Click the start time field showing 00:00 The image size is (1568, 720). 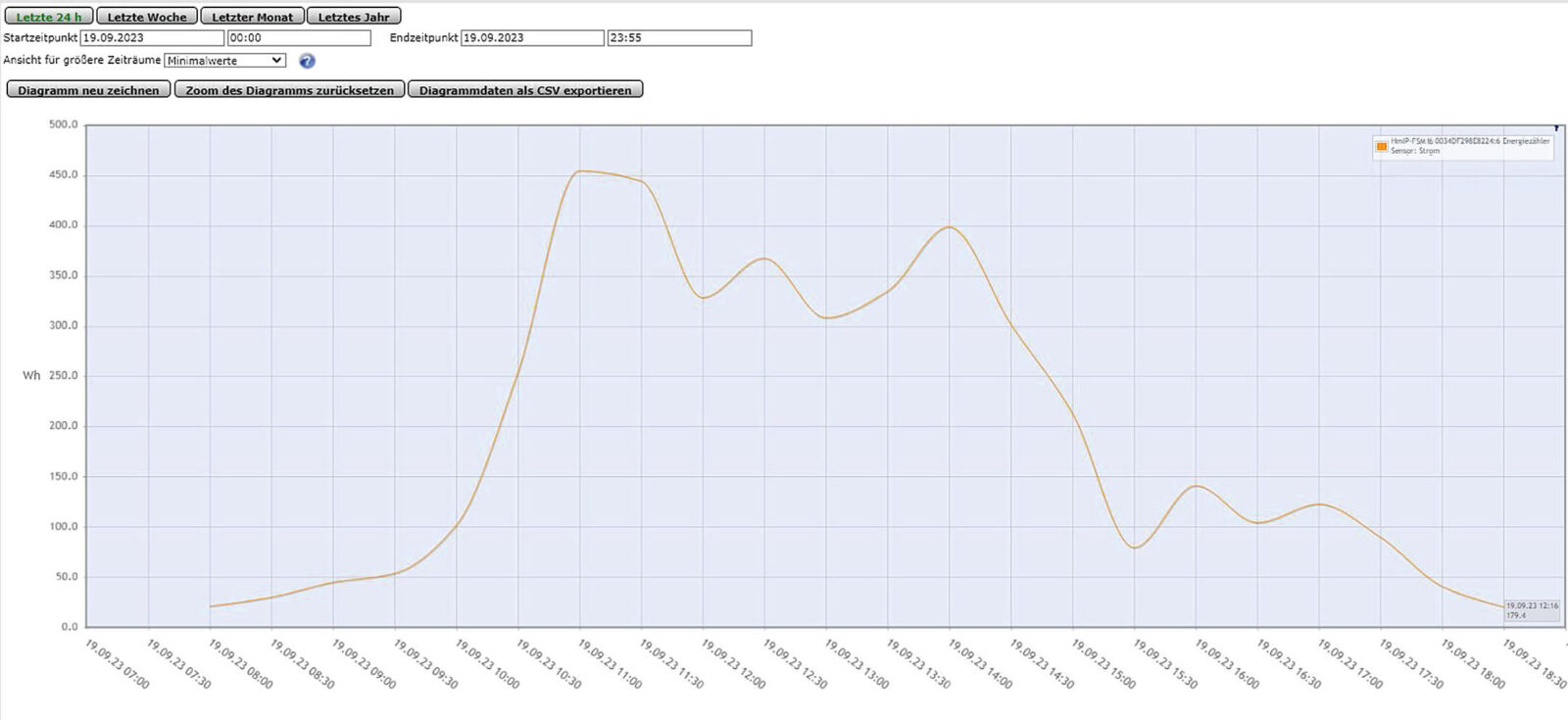tap(299, 38)
